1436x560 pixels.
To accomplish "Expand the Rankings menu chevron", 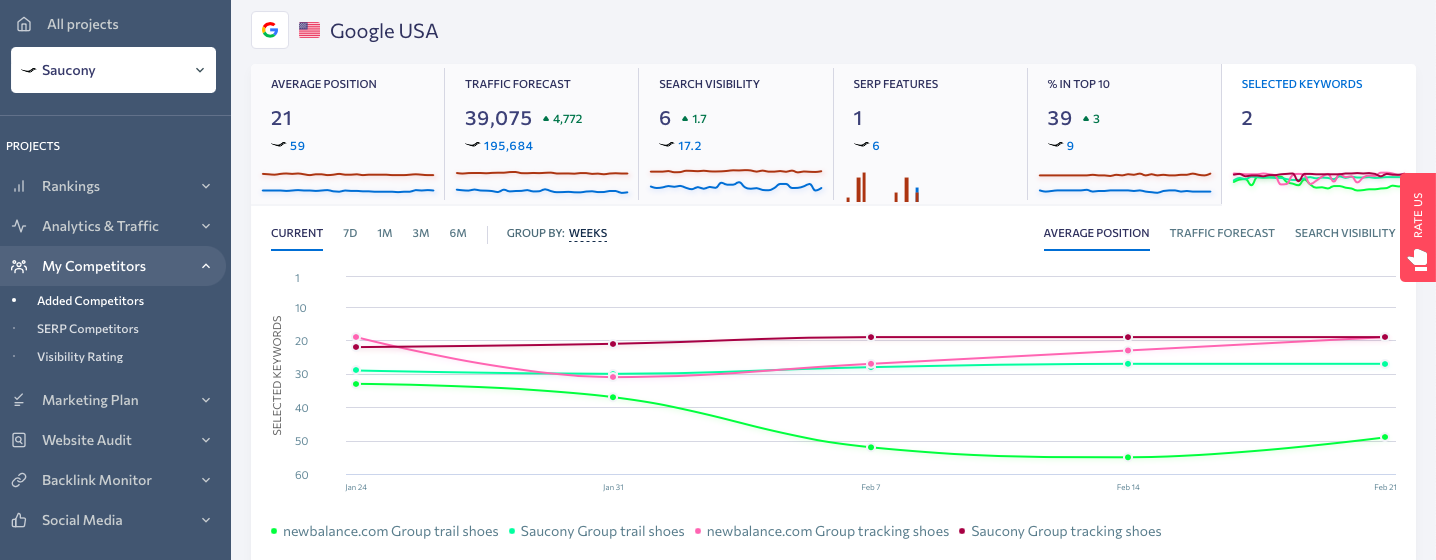I will pyautogui.click(x=205, y=186).
